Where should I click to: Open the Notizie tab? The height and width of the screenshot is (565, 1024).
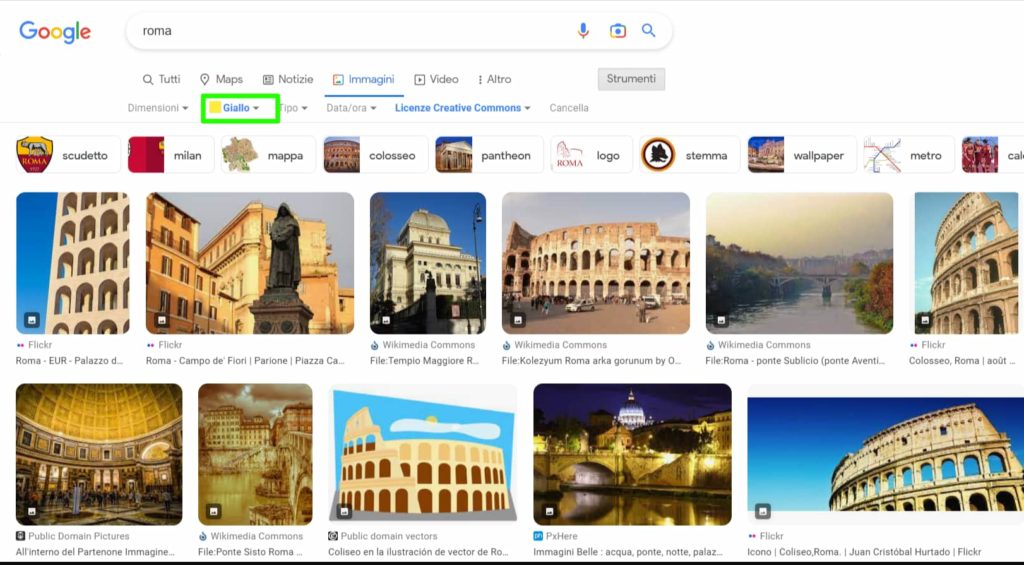coord(288,79)
